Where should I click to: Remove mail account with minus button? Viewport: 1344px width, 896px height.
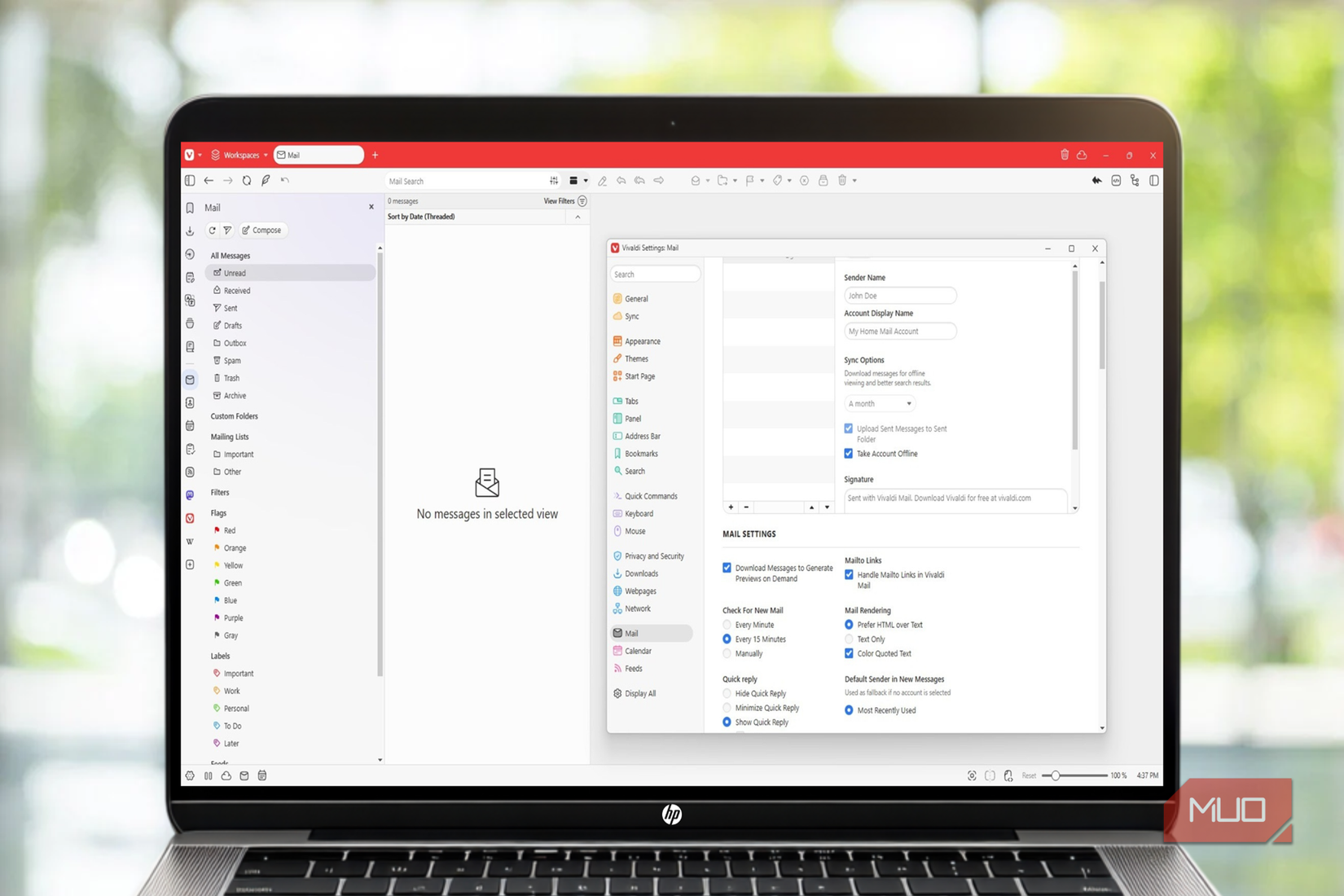click(746, 507)
